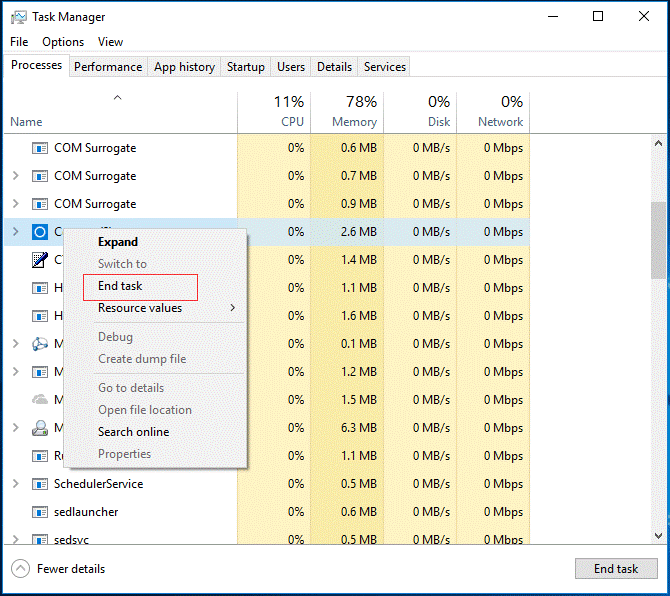670x596 pixels.
Task: Click the grey OneDrive cloud icon
Action: pyautogui.click(x=40, y=399)
